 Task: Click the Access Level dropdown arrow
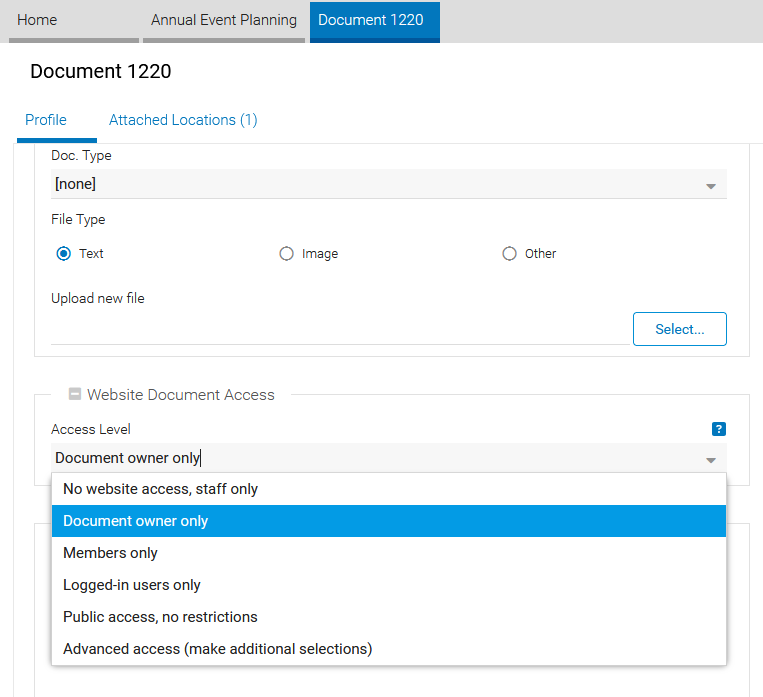pos(710,459)
